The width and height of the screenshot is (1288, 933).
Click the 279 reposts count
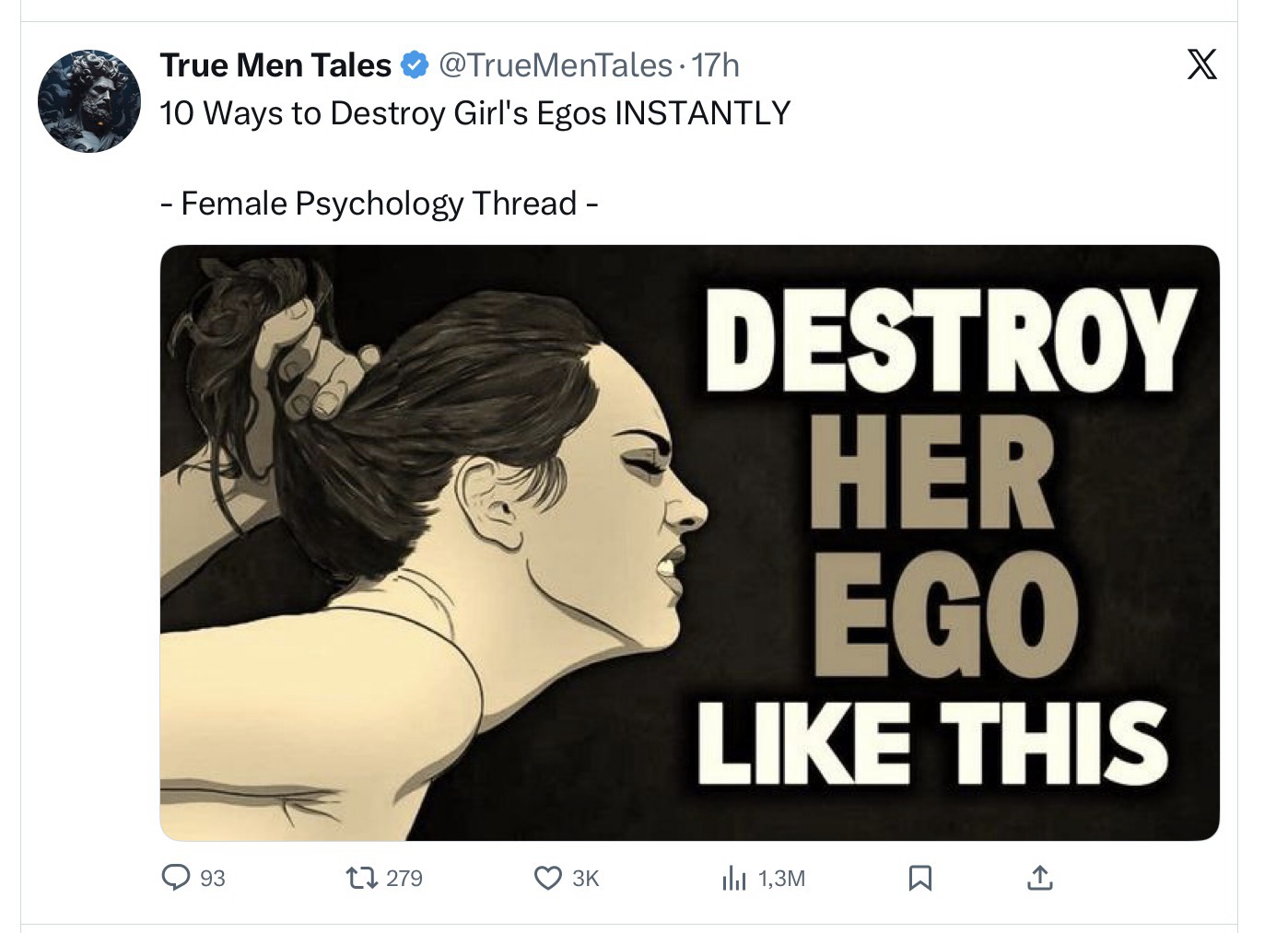(x=404, y=879)
